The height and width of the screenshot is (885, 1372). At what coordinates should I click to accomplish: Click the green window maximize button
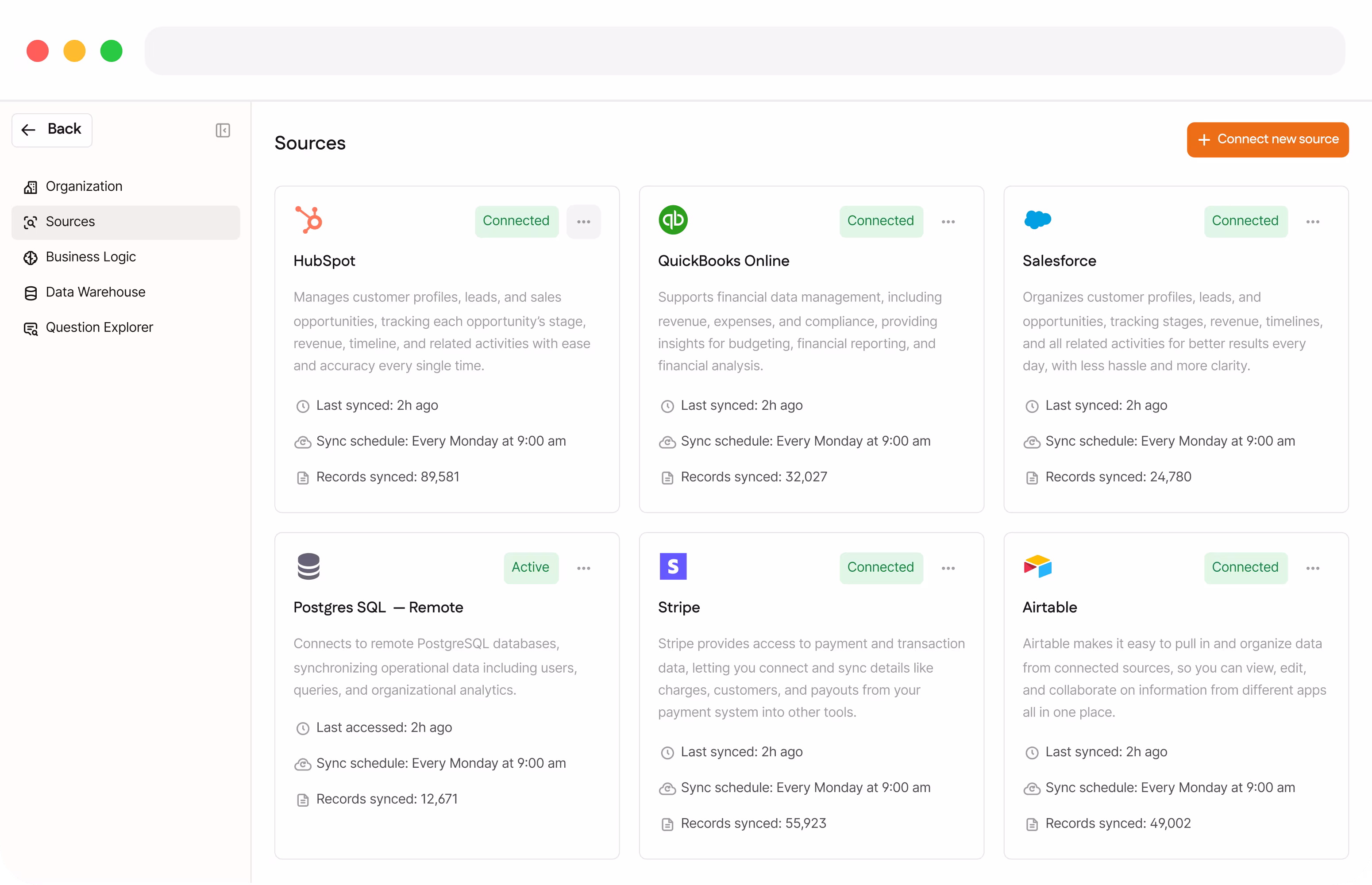tap(111, 50)
